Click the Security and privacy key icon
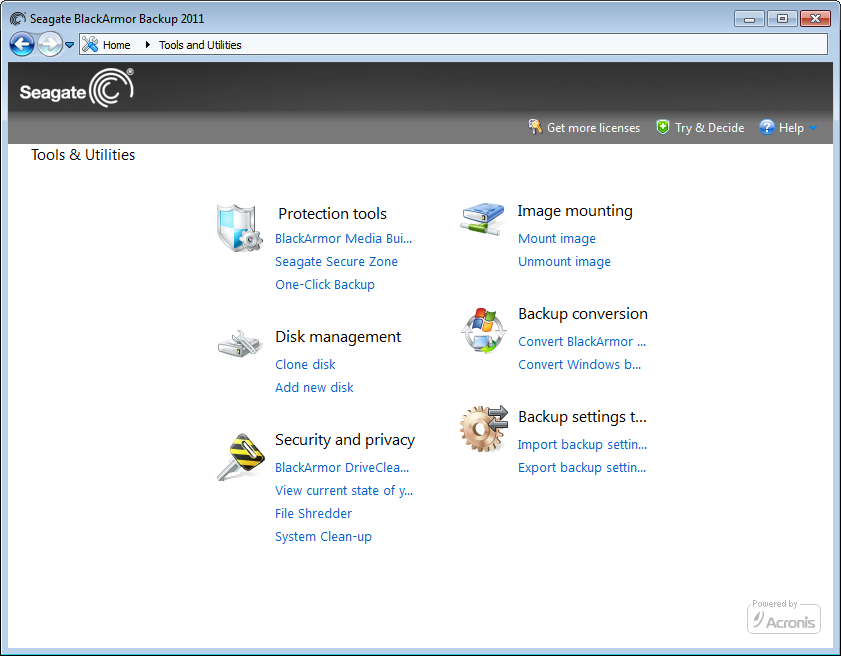Image resolution: width=841 pixels, height=656 pixels. [x=240, y=457]
